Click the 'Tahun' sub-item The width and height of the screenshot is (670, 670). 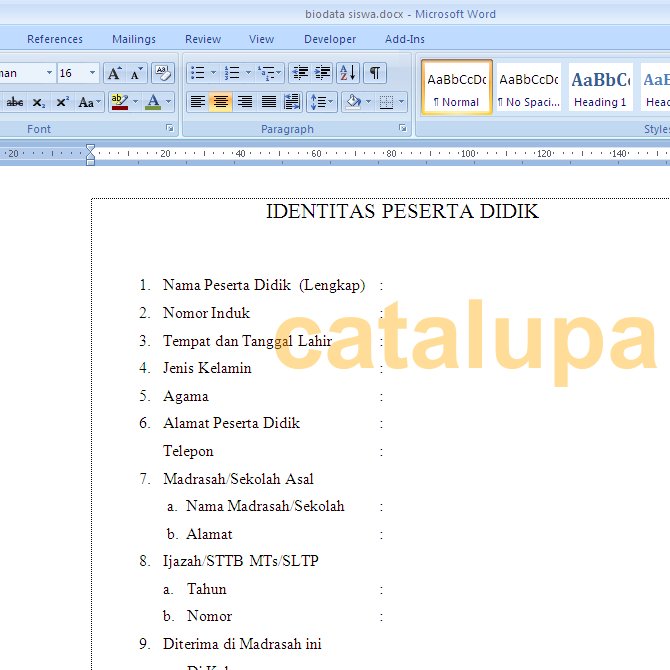pyautogui.click(x=207, y=589)
